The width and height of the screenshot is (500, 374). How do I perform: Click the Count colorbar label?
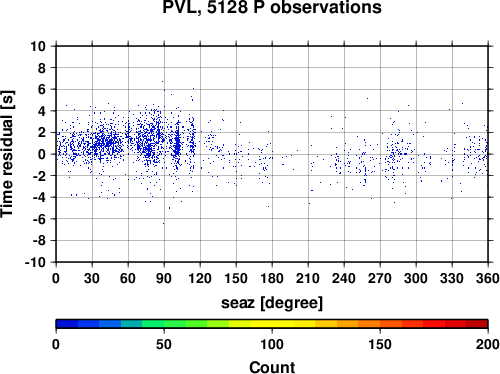(x=272, y=367)
